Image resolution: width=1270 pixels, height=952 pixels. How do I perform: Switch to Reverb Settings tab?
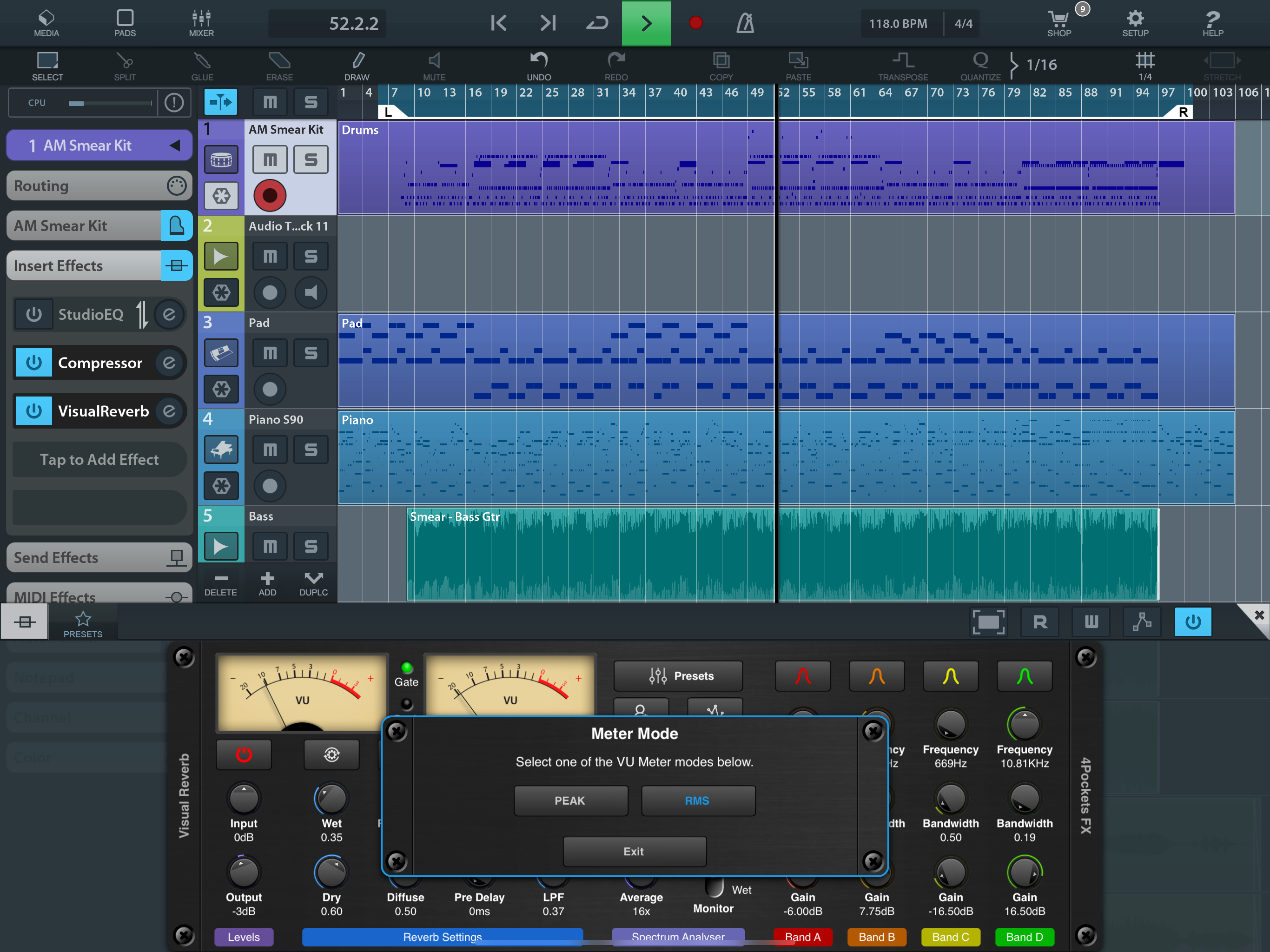(x=442, y=937)
